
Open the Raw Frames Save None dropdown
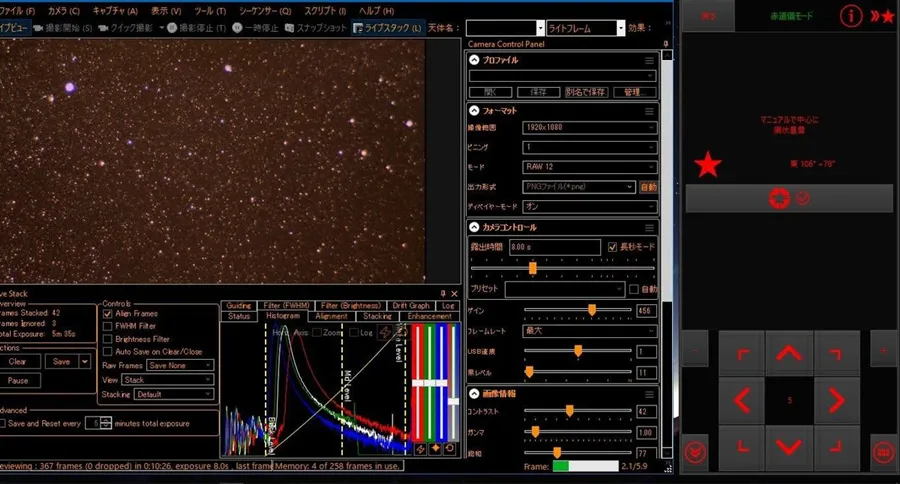click(x=180, y=366)
